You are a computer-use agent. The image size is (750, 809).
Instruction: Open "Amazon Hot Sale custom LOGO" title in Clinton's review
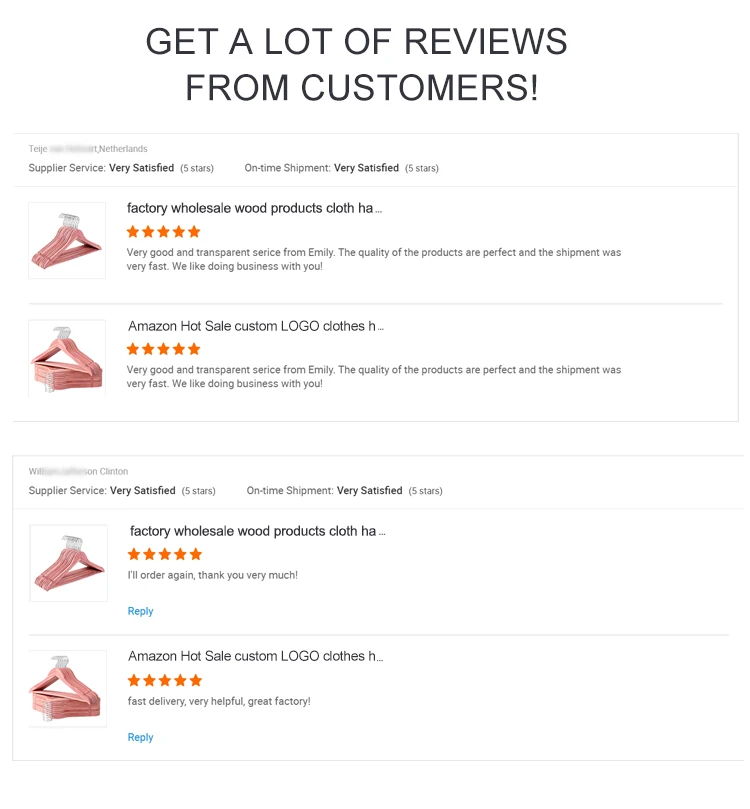click(x=255, y=656)
